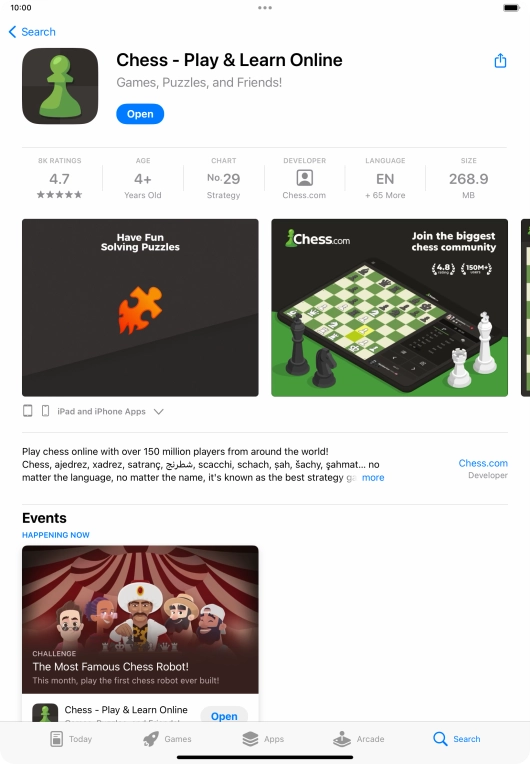Switch to the Games tab
Viewport: 530px width, 764px height.
click(167, 739)
